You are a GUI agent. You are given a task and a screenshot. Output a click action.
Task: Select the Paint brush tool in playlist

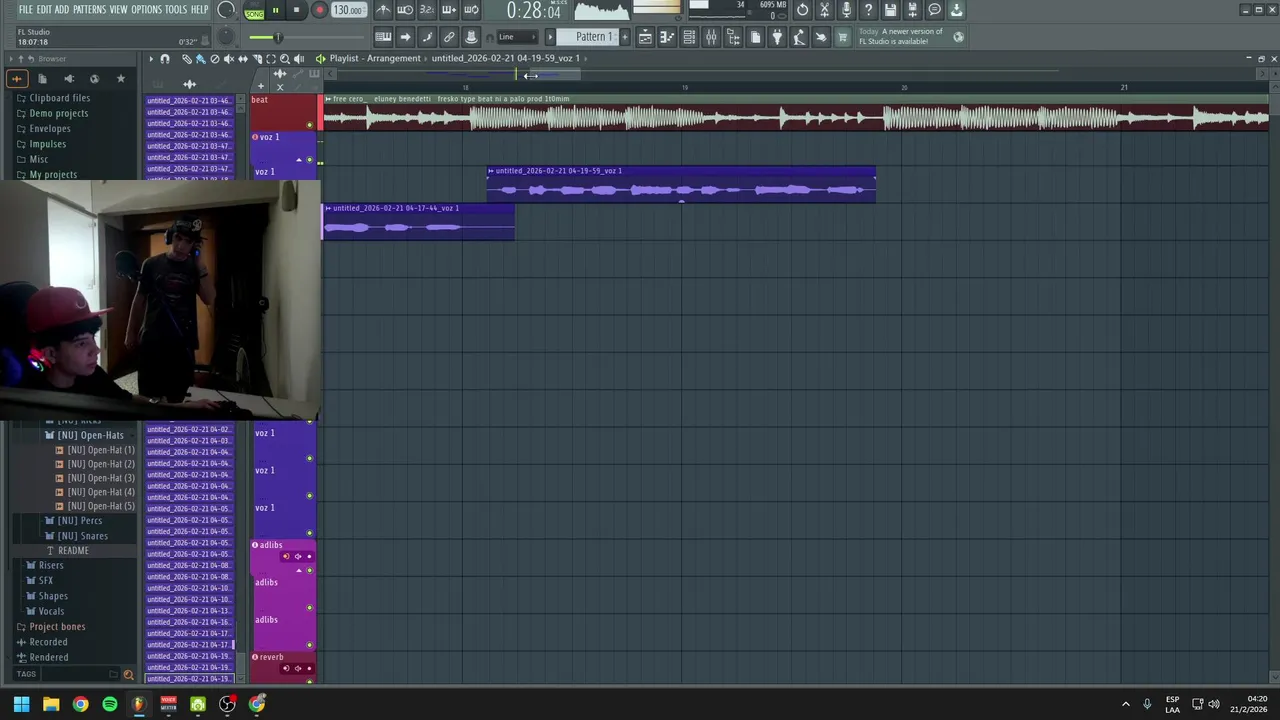click(200, 59)
